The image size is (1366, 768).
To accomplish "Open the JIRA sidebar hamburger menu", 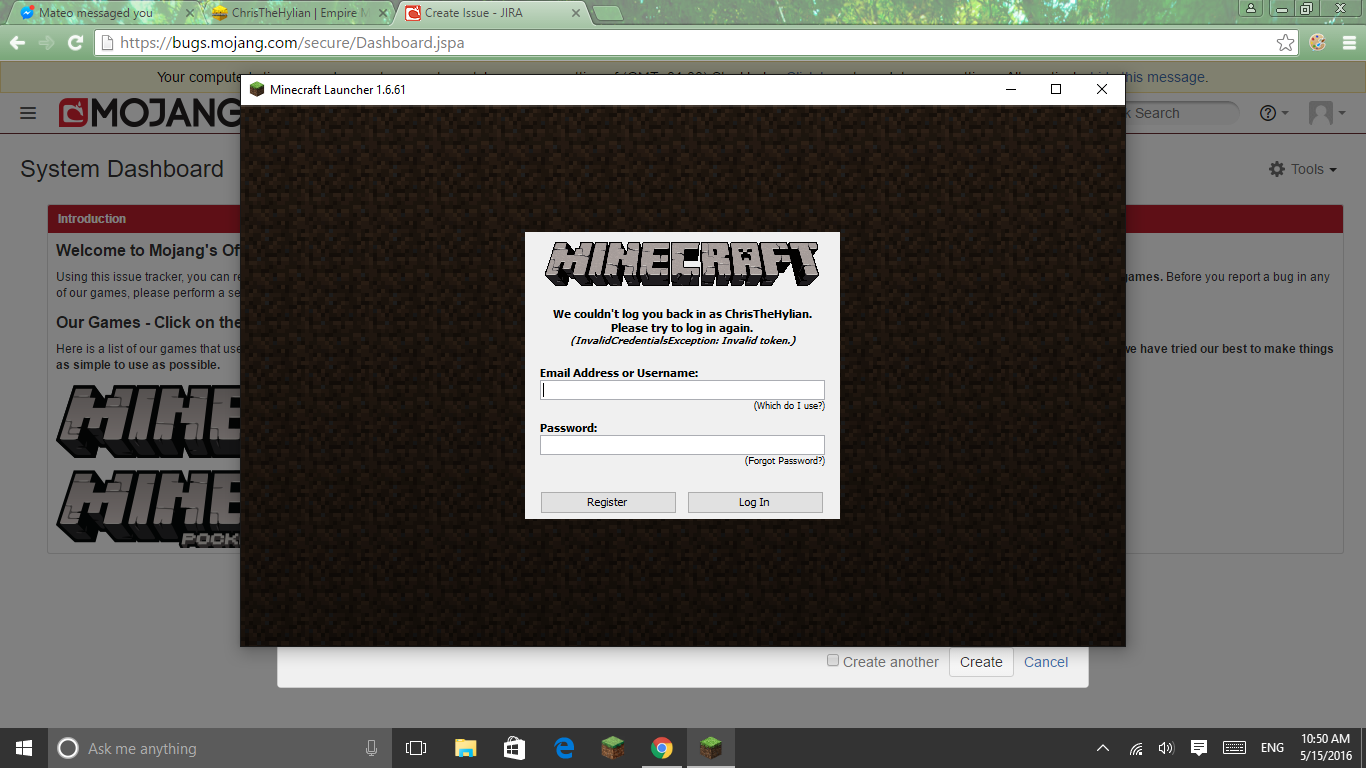I will coord(28,114).
